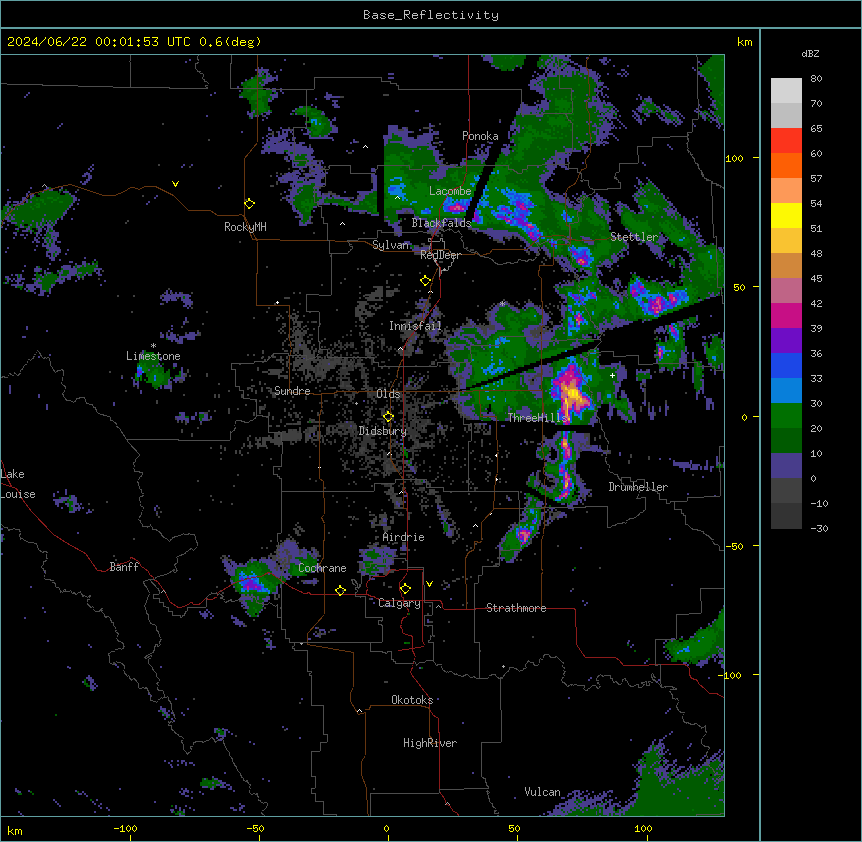Click the Cochrane town label

pos(322,568)
